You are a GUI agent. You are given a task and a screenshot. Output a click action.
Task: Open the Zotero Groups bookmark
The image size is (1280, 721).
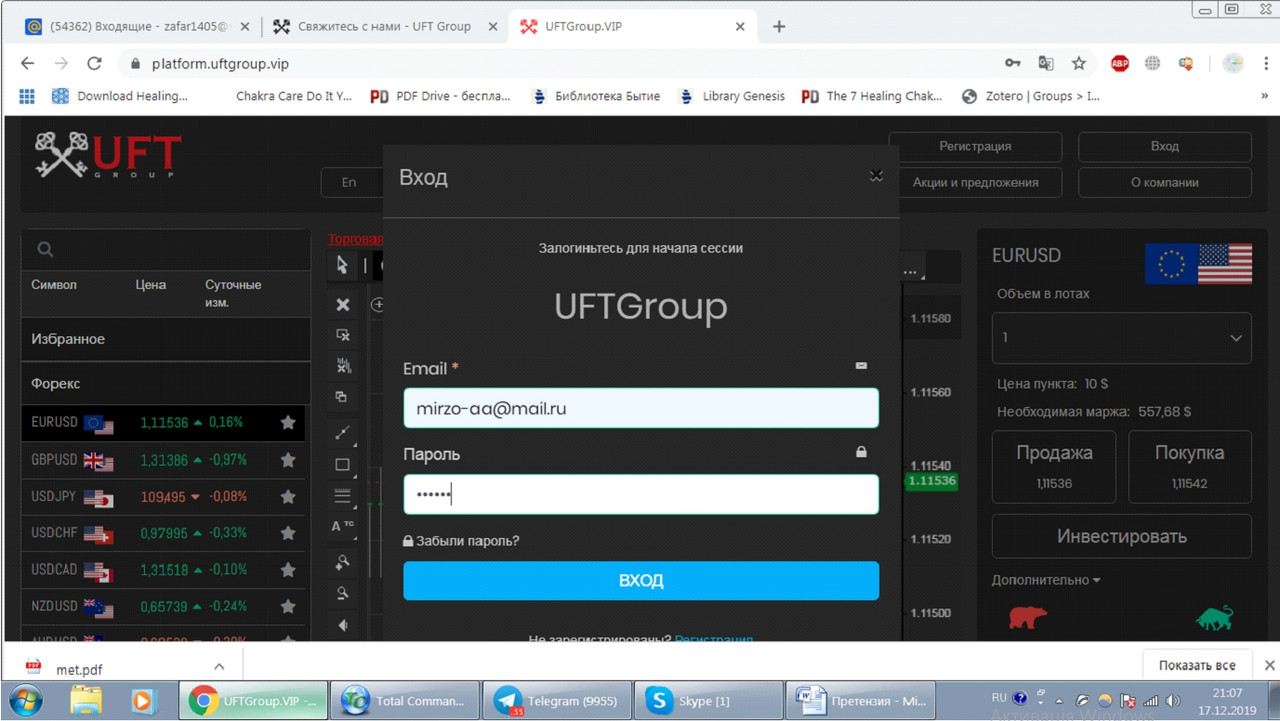(x=1030, y=96)
